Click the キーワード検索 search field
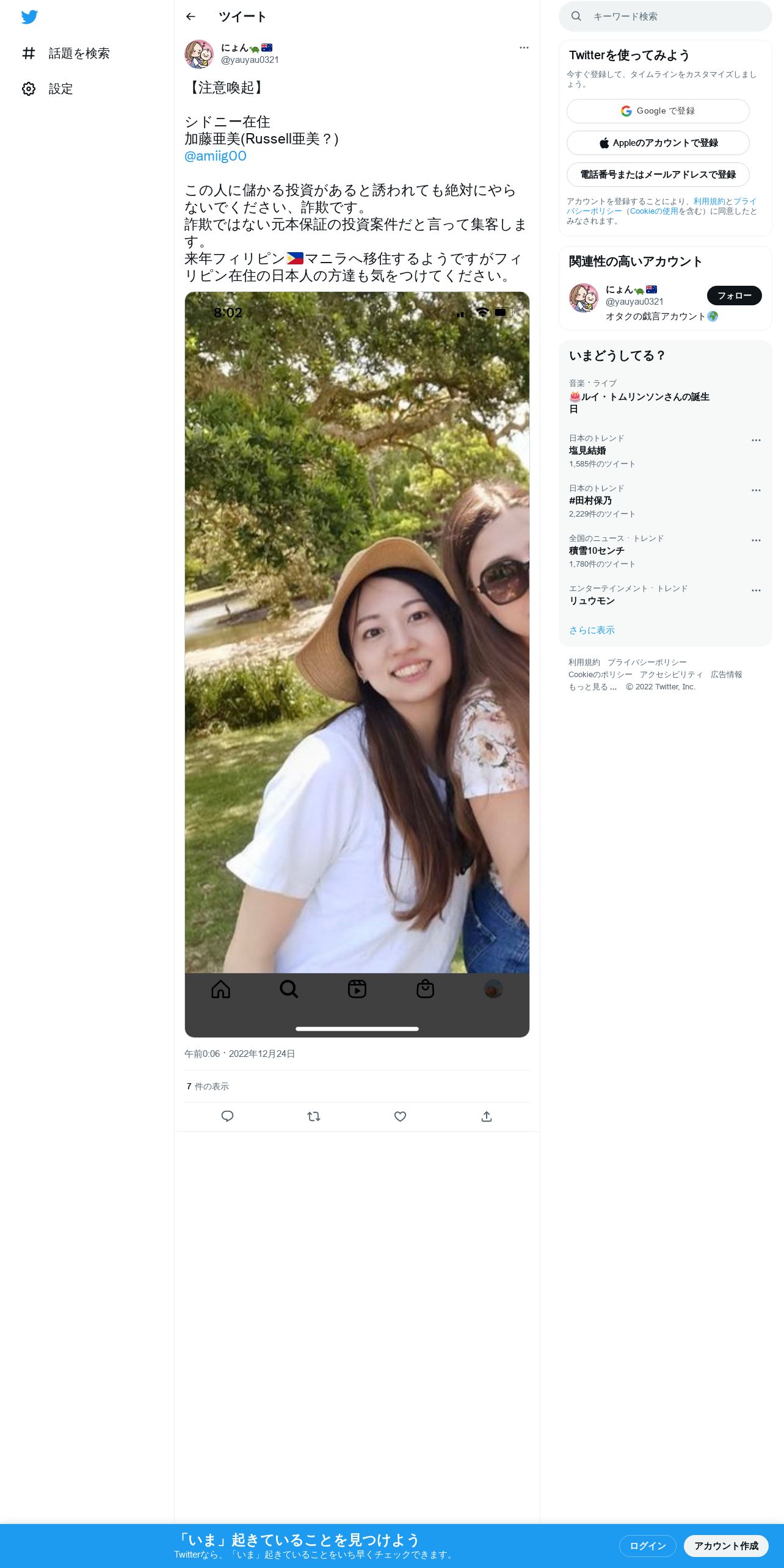This screenshot has height=1568, width=784. pos(666,16)
